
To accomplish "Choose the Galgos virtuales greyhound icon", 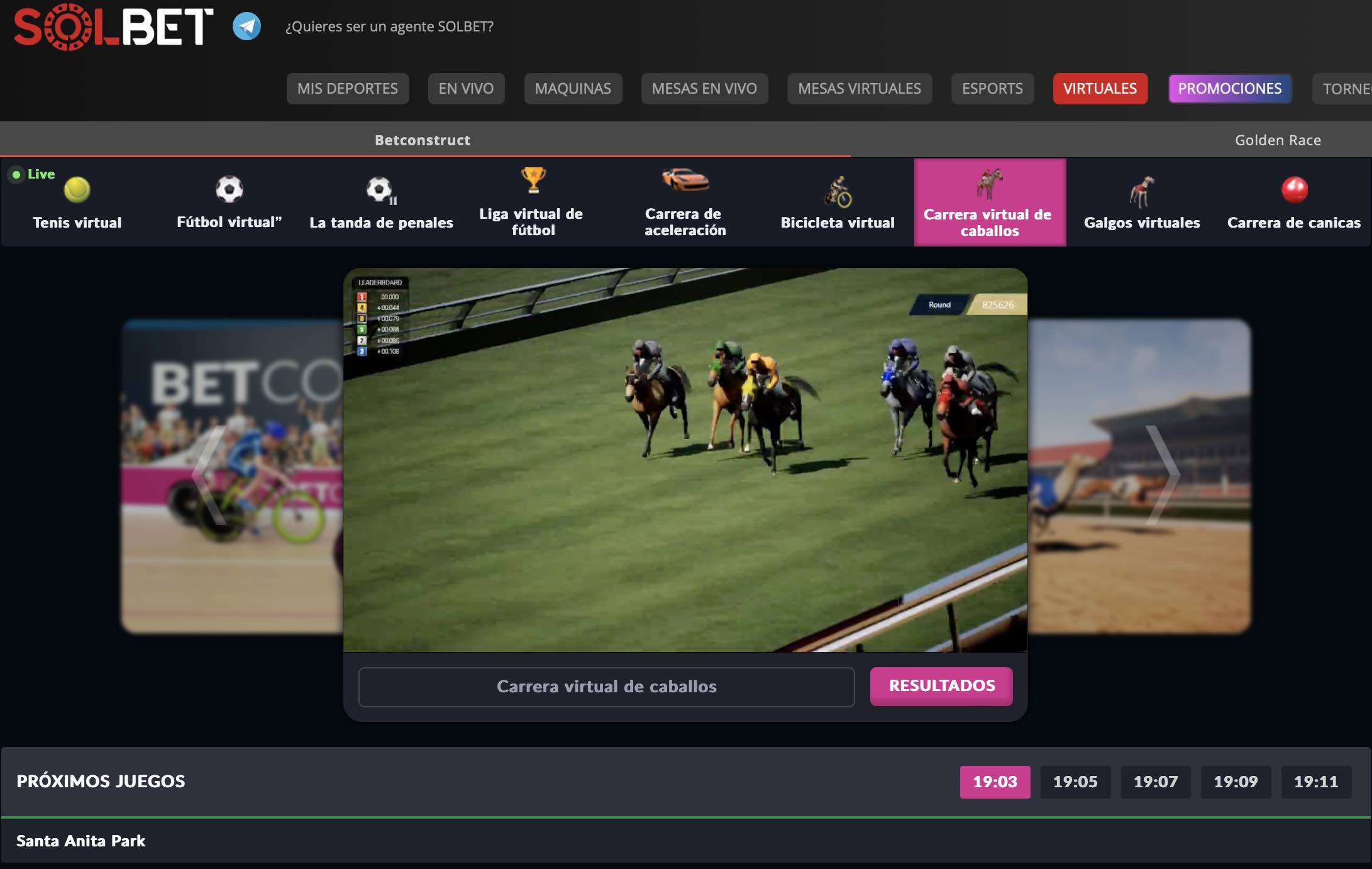I will click(1142, 192).
